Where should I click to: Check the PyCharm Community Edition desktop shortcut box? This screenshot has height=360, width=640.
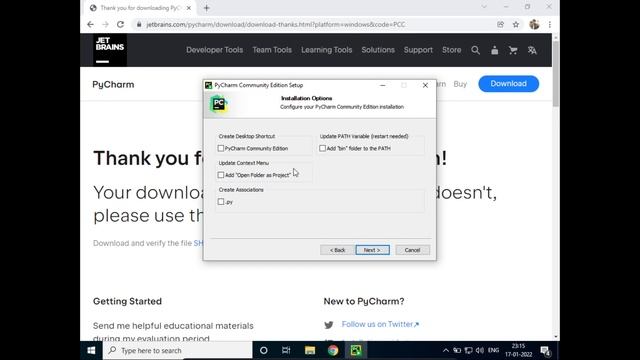221,148
